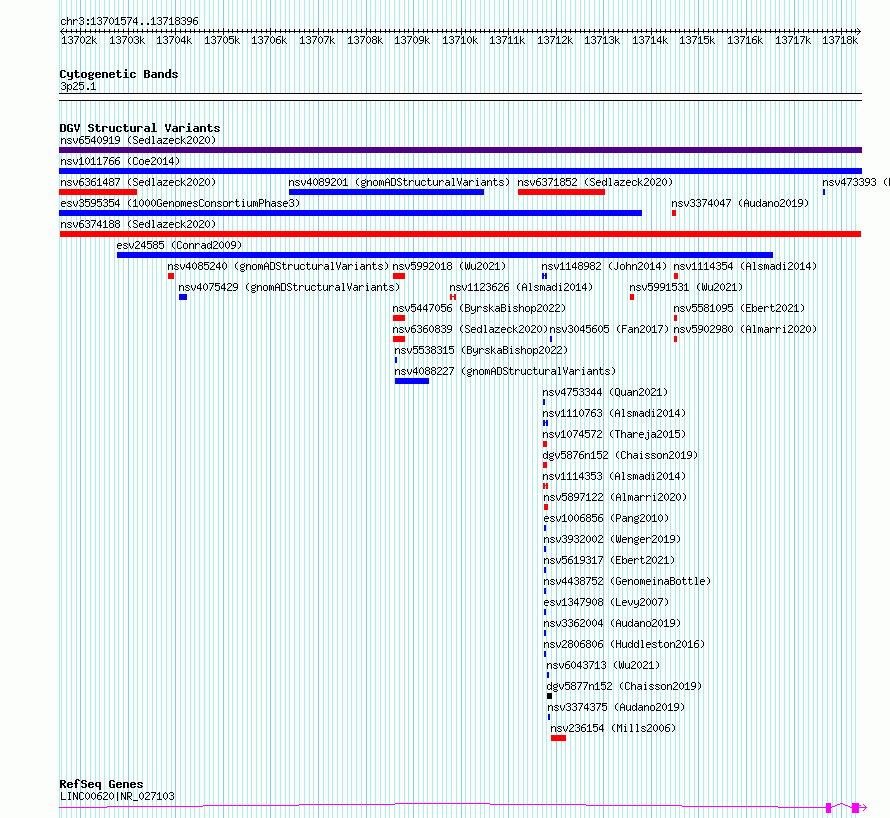890x818 pixels.
Task: Select the dark purple nsv6540919 variant bar
Action: (460, 150)
